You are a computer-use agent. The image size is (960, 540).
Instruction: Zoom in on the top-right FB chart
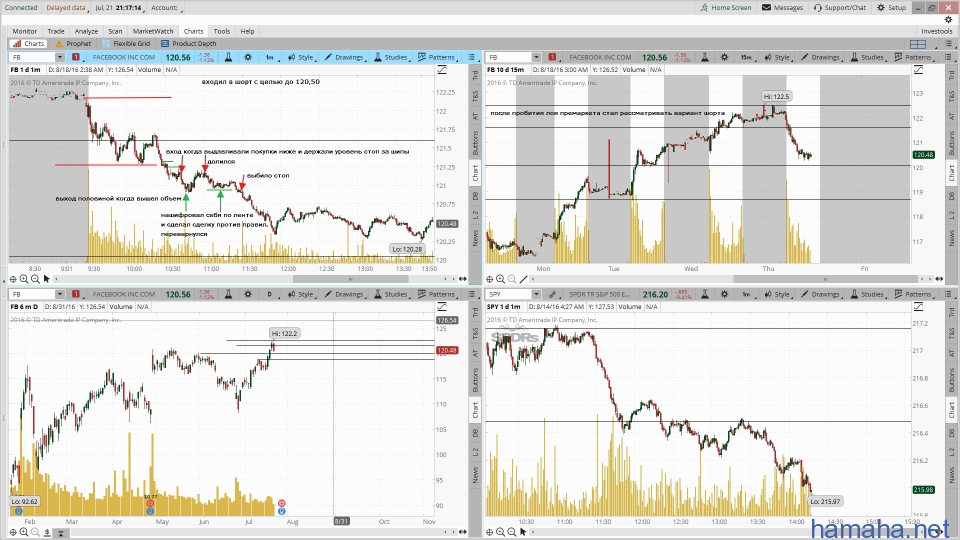[500, 279]
